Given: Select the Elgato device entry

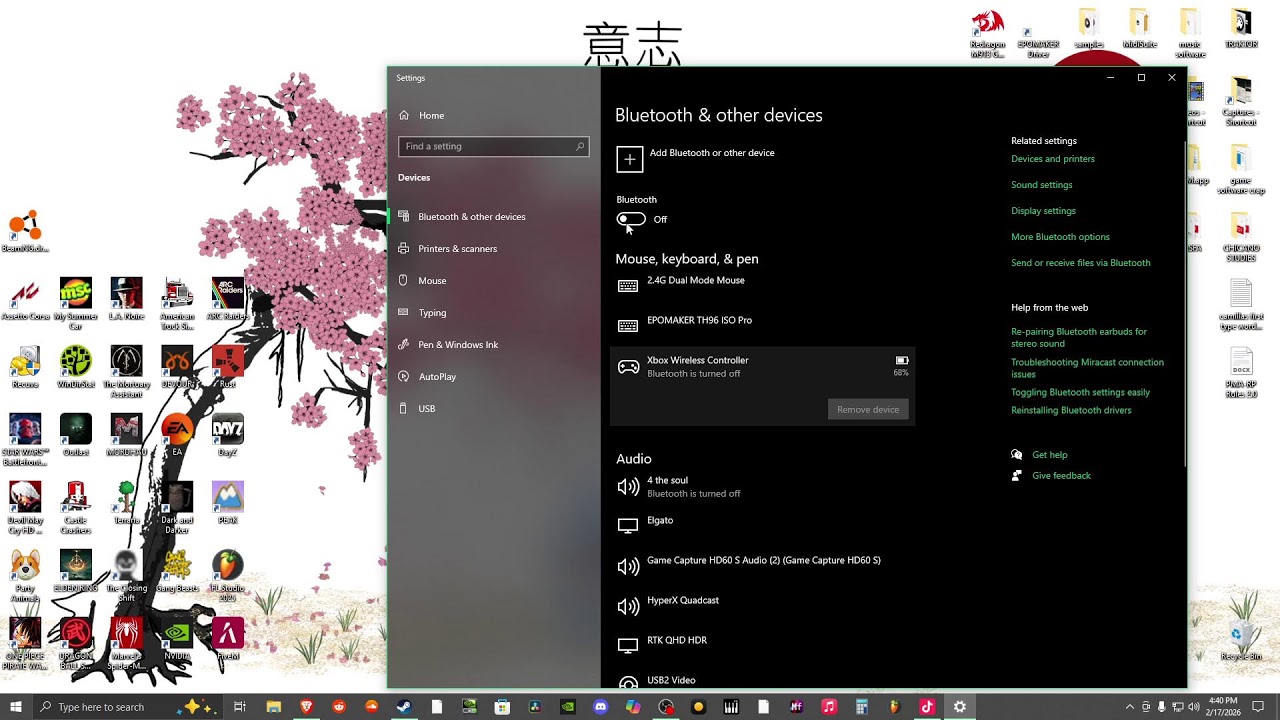Looking at the screenshot, I should click(762, 525).
